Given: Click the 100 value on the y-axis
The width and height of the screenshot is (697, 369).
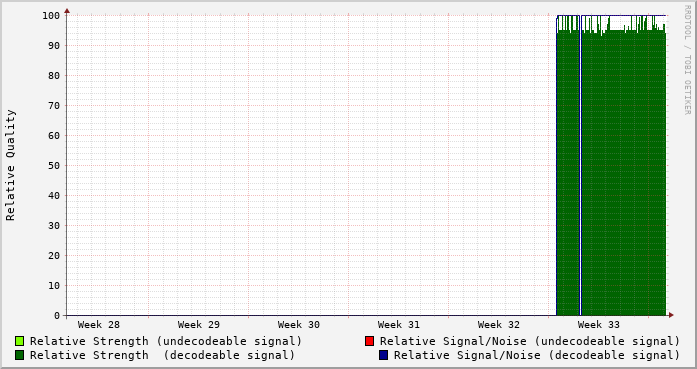Looking at the screenshot, I should [x=51, y=16].
